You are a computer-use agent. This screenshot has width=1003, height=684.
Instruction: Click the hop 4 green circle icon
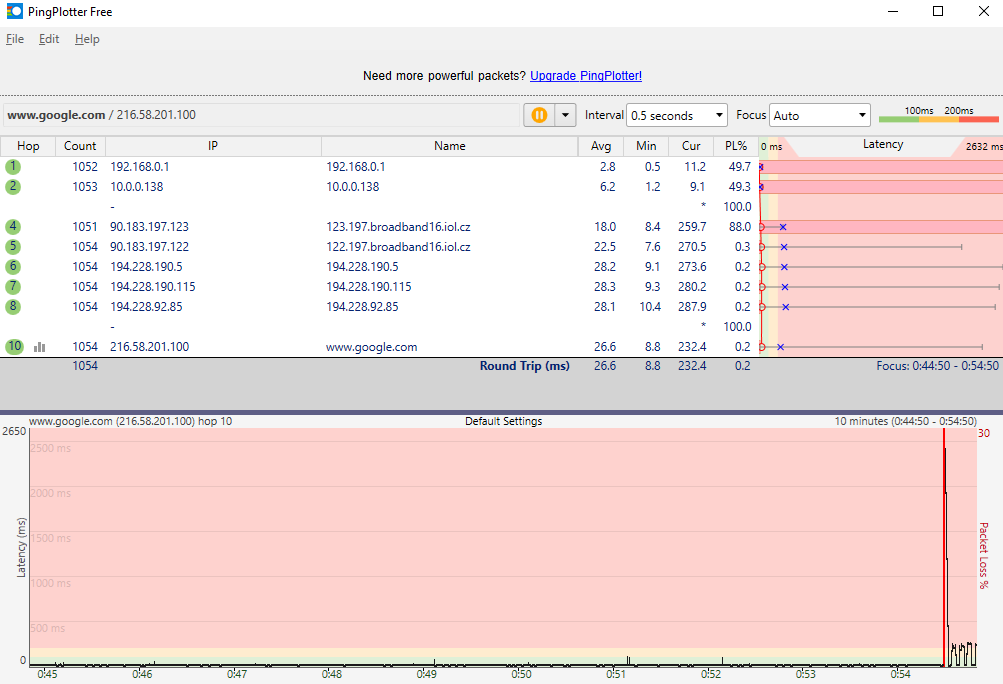pos(12,227)
